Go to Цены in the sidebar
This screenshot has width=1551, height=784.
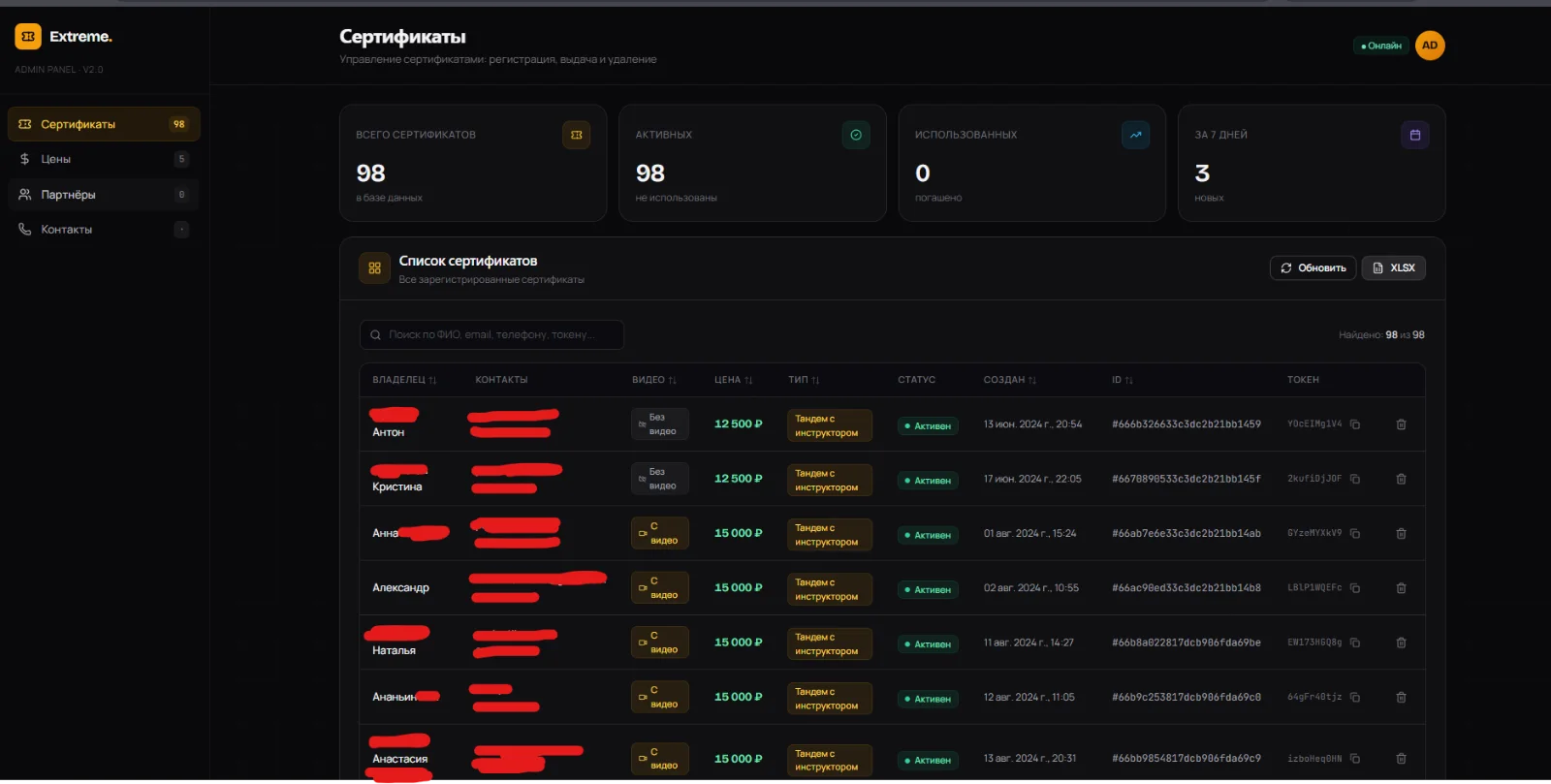[x=104, y=159]
